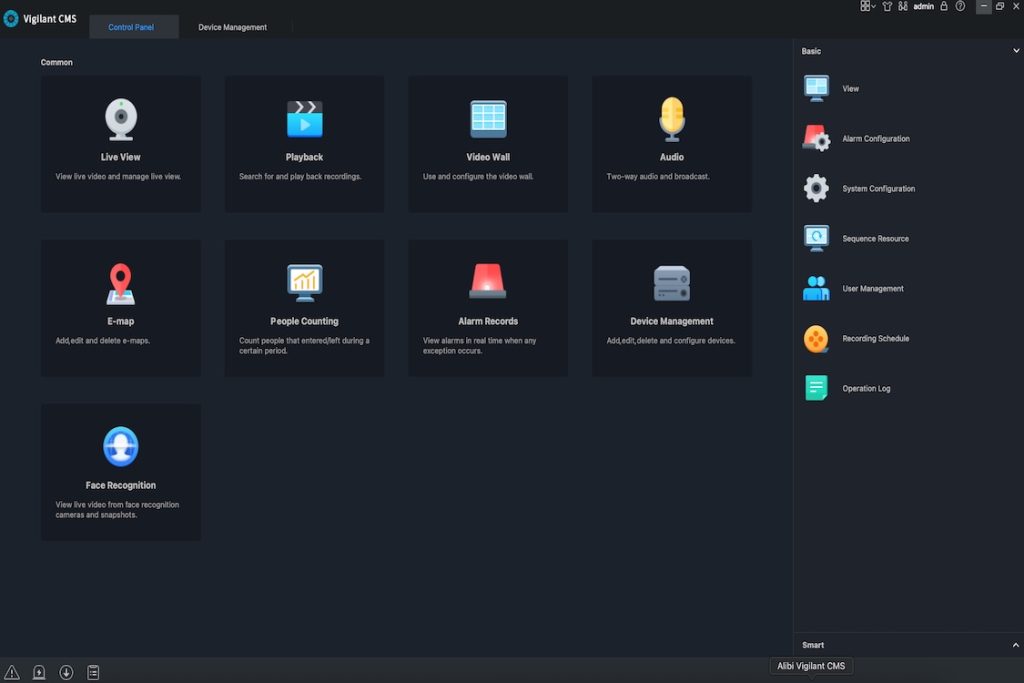
Task: Click the Device Management server icon tile
Action: click(x=672, y=283)
